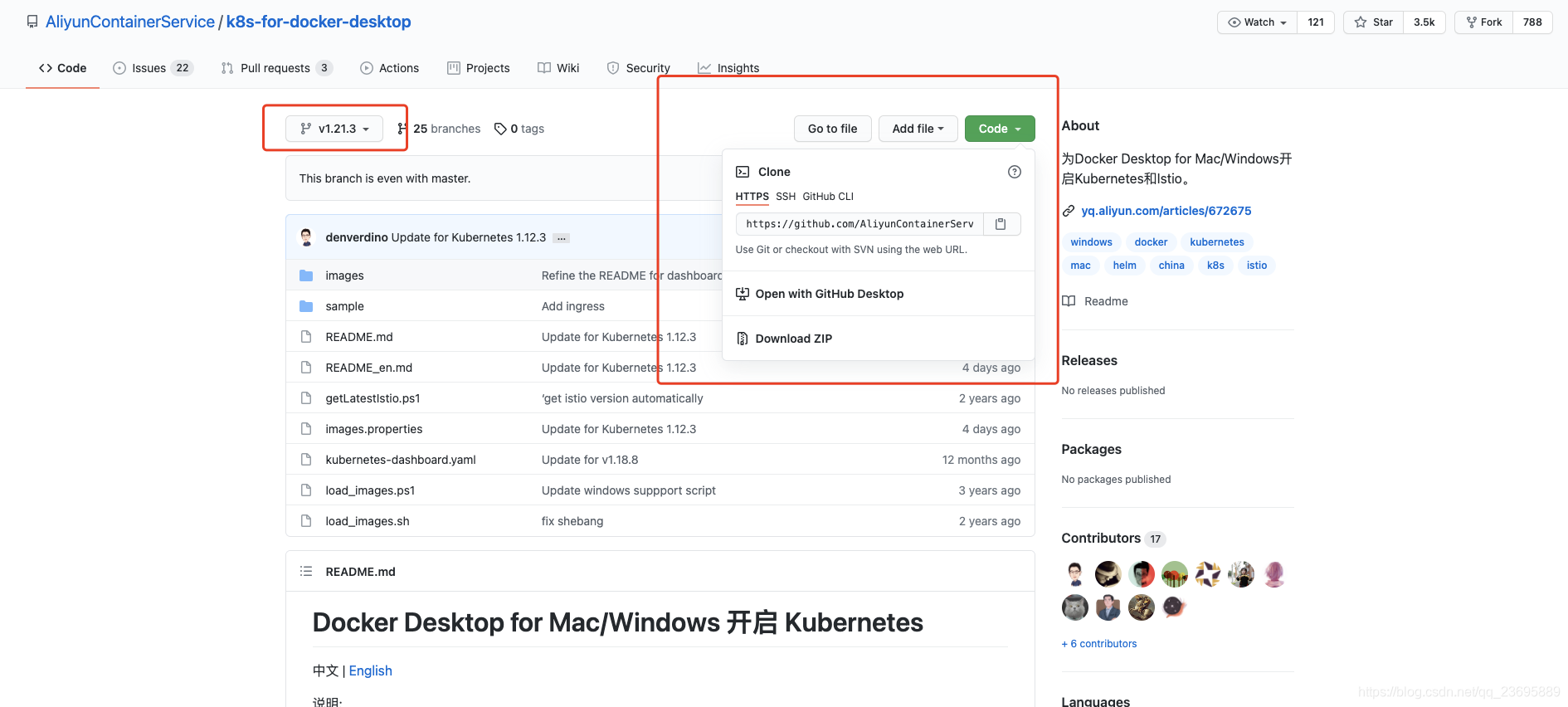Click the tag icon beside 0 tags
This screenshot has width=1568, height=707.
pyautogui.click(x=500, y=129)
